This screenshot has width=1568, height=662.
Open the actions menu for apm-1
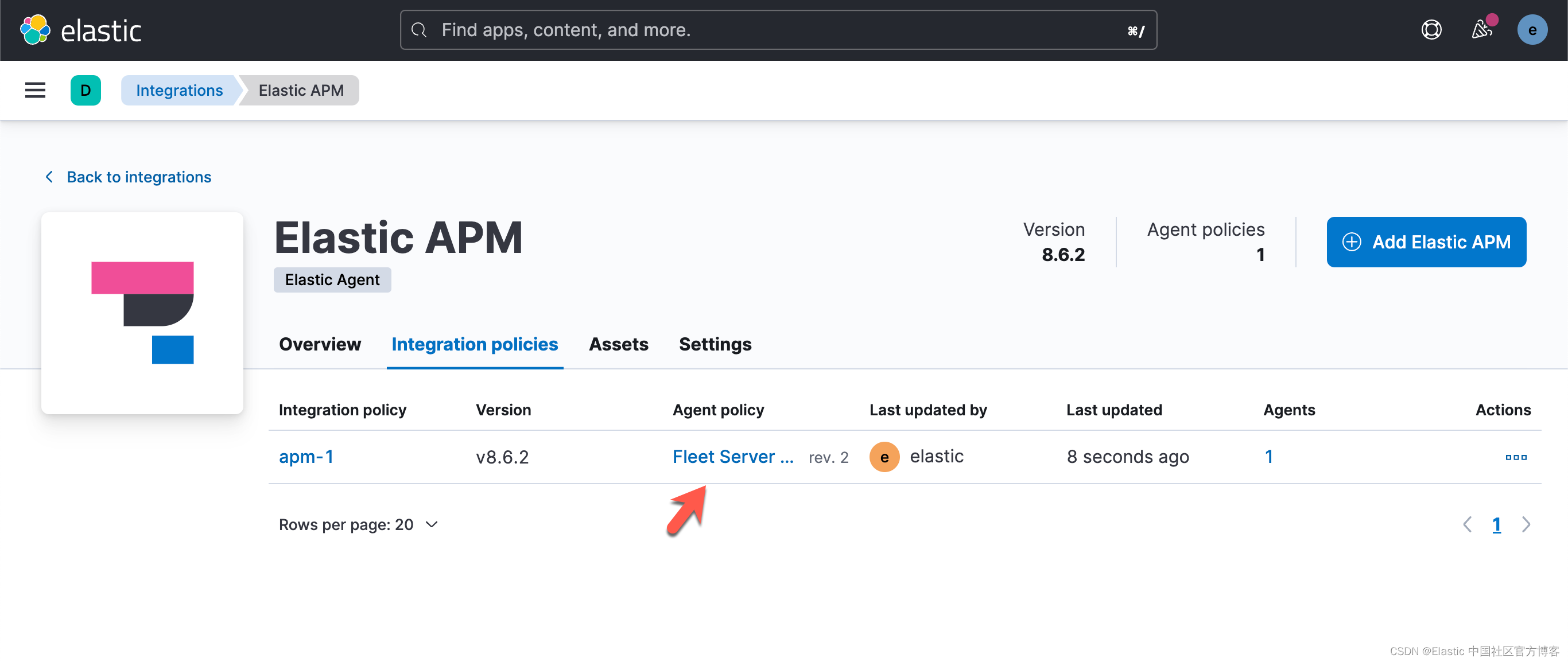pyautogui.click(x=1516, y=457)
